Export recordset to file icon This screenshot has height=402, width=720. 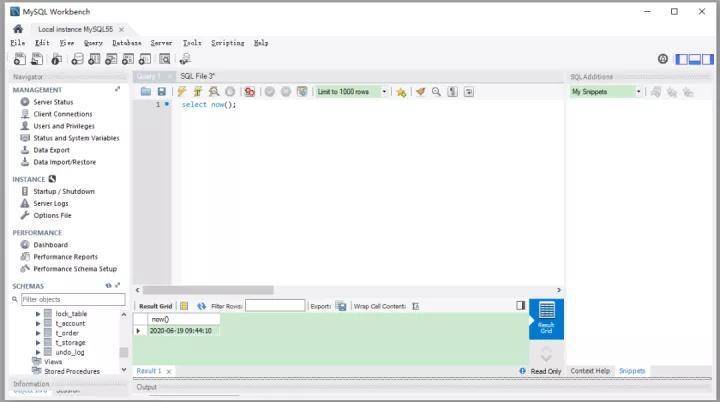(341, 306)
